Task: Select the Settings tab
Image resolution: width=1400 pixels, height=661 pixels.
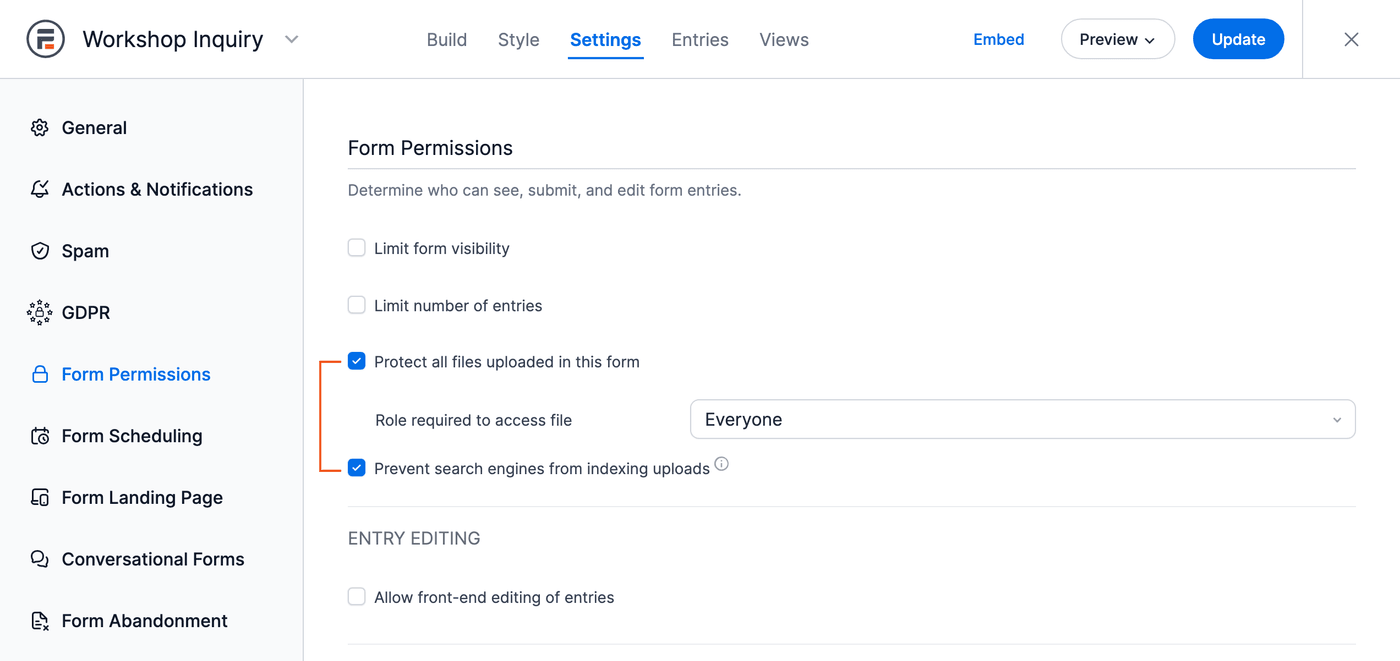Action: (605, 39)
